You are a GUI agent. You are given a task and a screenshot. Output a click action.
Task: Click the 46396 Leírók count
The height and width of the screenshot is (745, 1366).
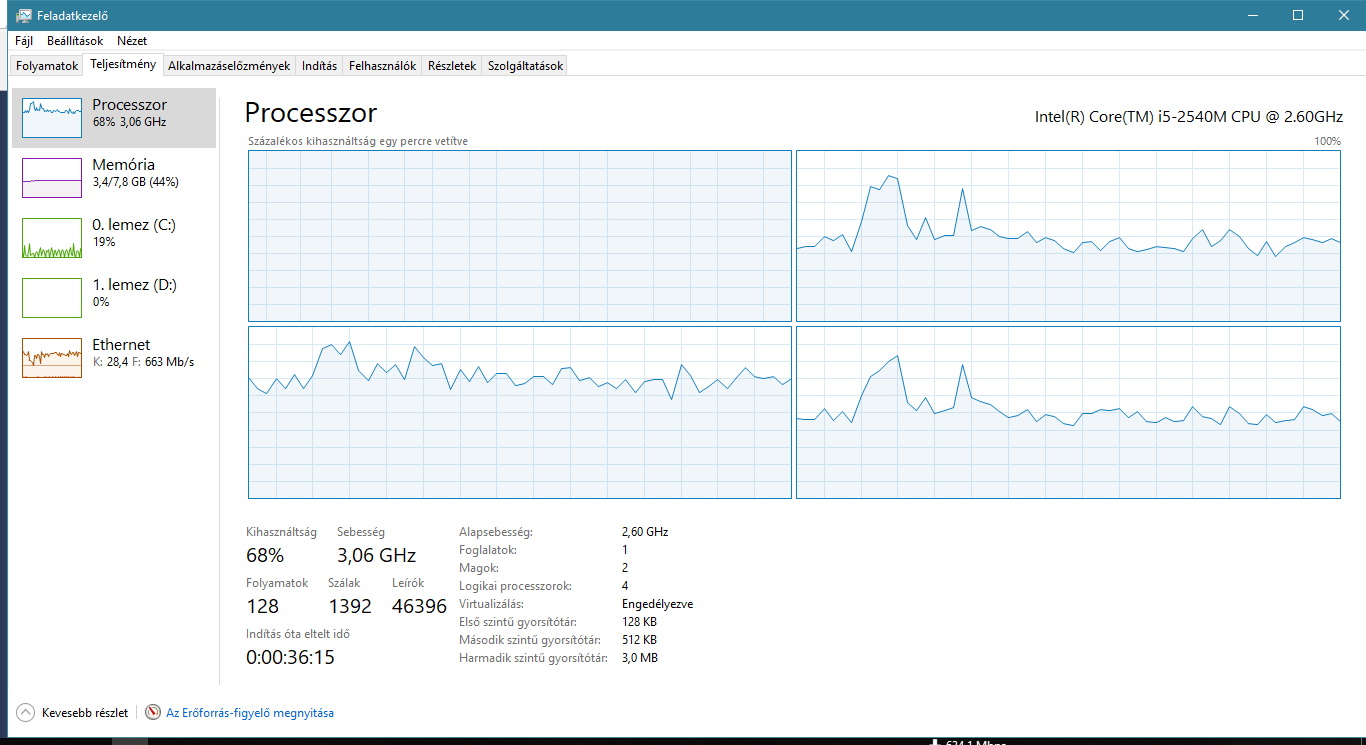tap(419, 606)
